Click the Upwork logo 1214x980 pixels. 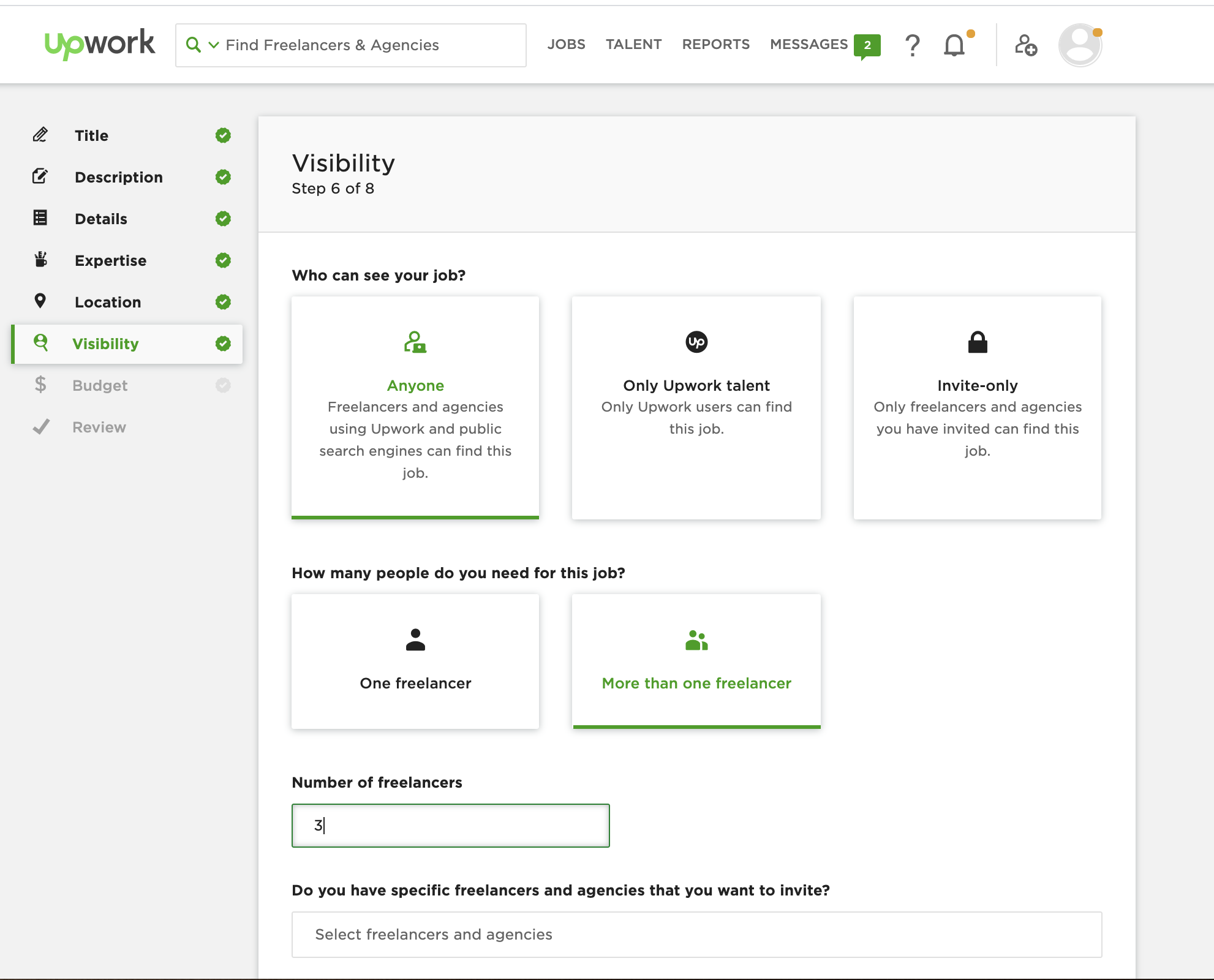(x=100, y=44)
